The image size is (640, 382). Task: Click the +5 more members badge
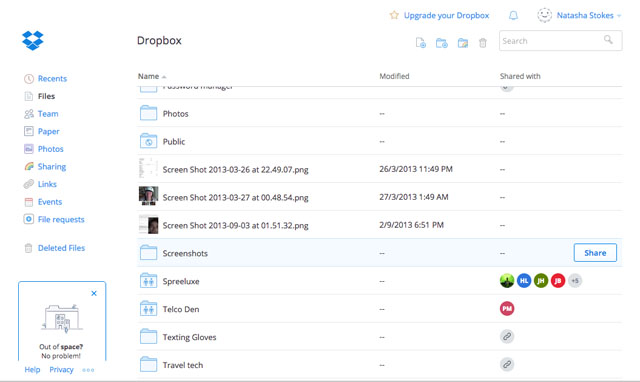(575, 281)
